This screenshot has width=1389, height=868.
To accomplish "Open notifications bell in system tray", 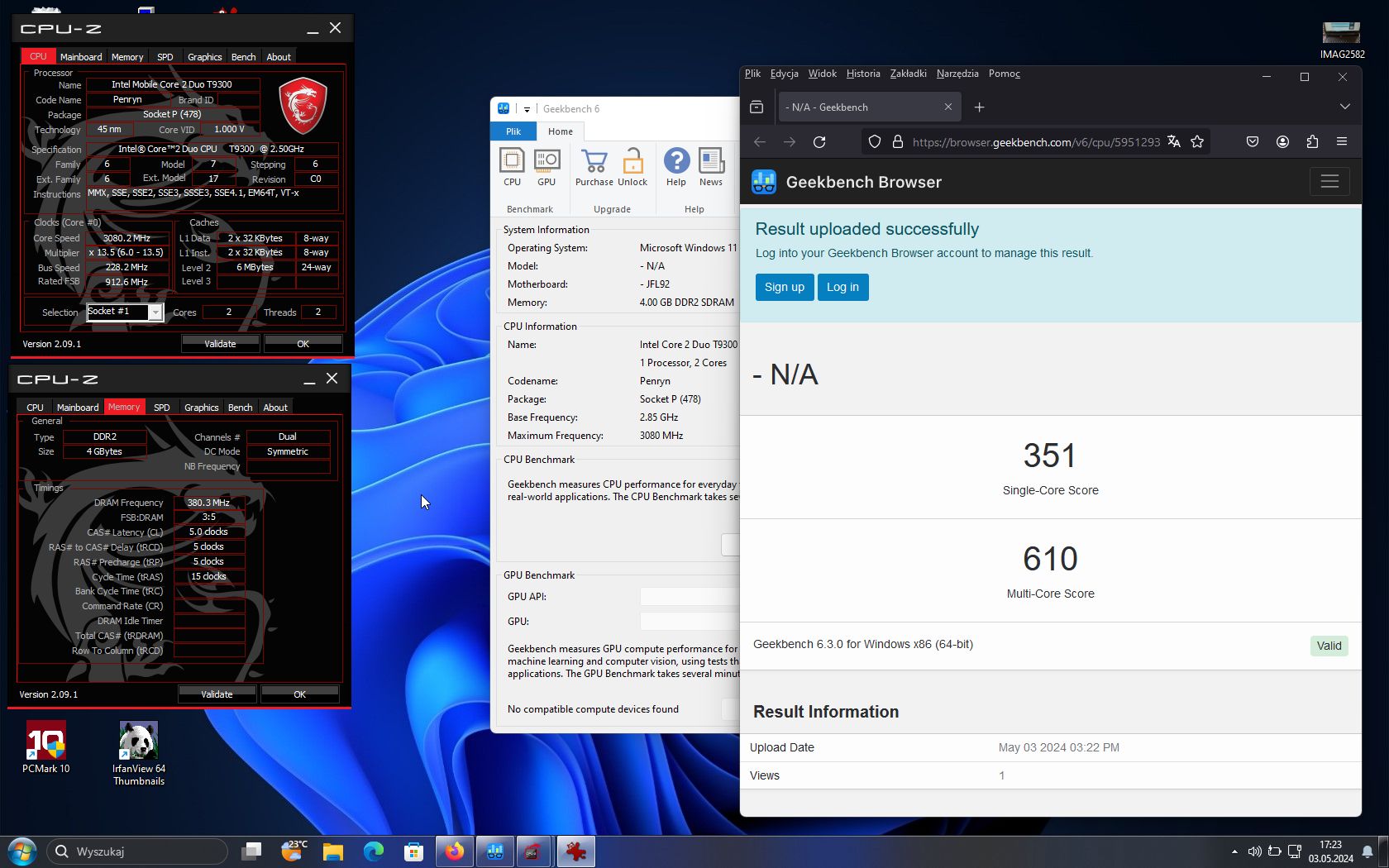I will [x=1368, y=851].
